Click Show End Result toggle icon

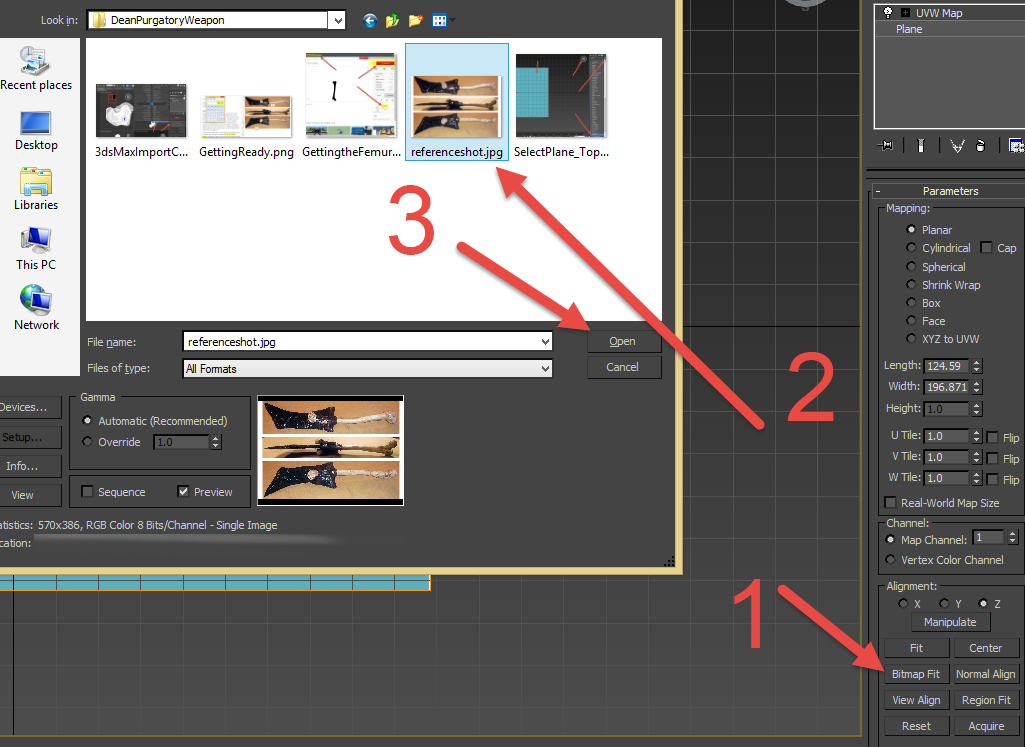click(x=920, y=146)
